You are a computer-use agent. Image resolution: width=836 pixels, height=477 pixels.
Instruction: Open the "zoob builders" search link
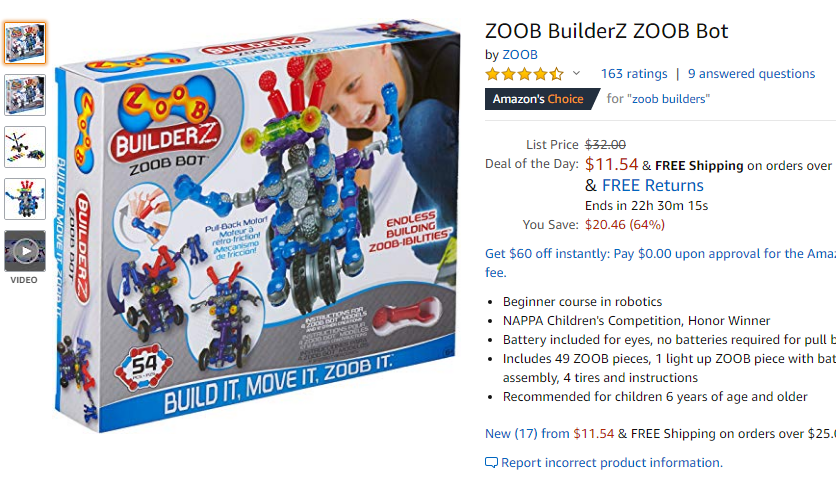[x=671, y=99]
